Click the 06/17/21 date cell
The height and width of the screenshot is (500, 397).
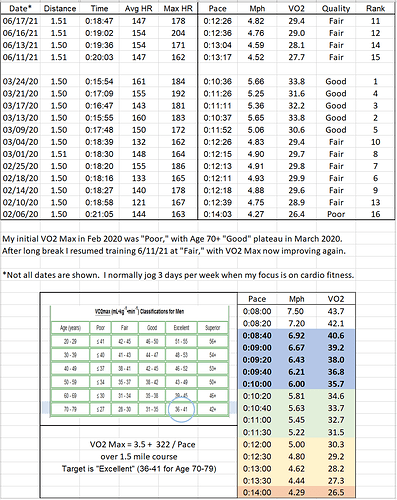20,21
